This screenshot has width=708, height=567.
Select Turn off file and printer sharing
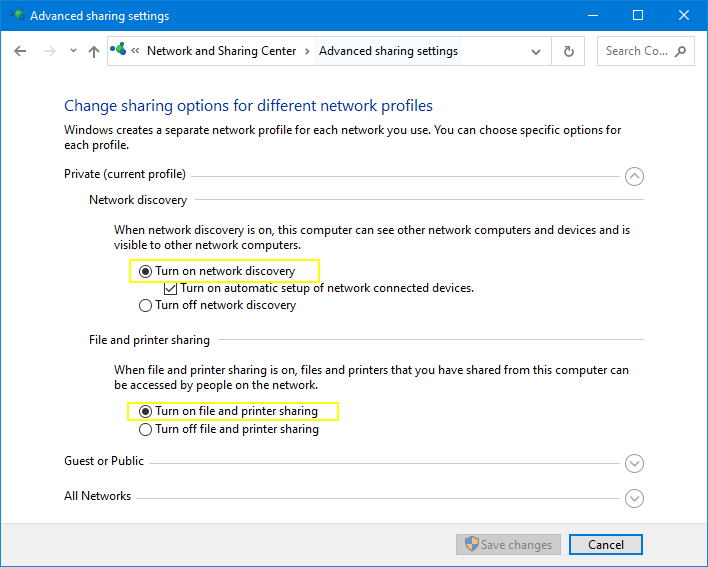[x=146, y=429]
